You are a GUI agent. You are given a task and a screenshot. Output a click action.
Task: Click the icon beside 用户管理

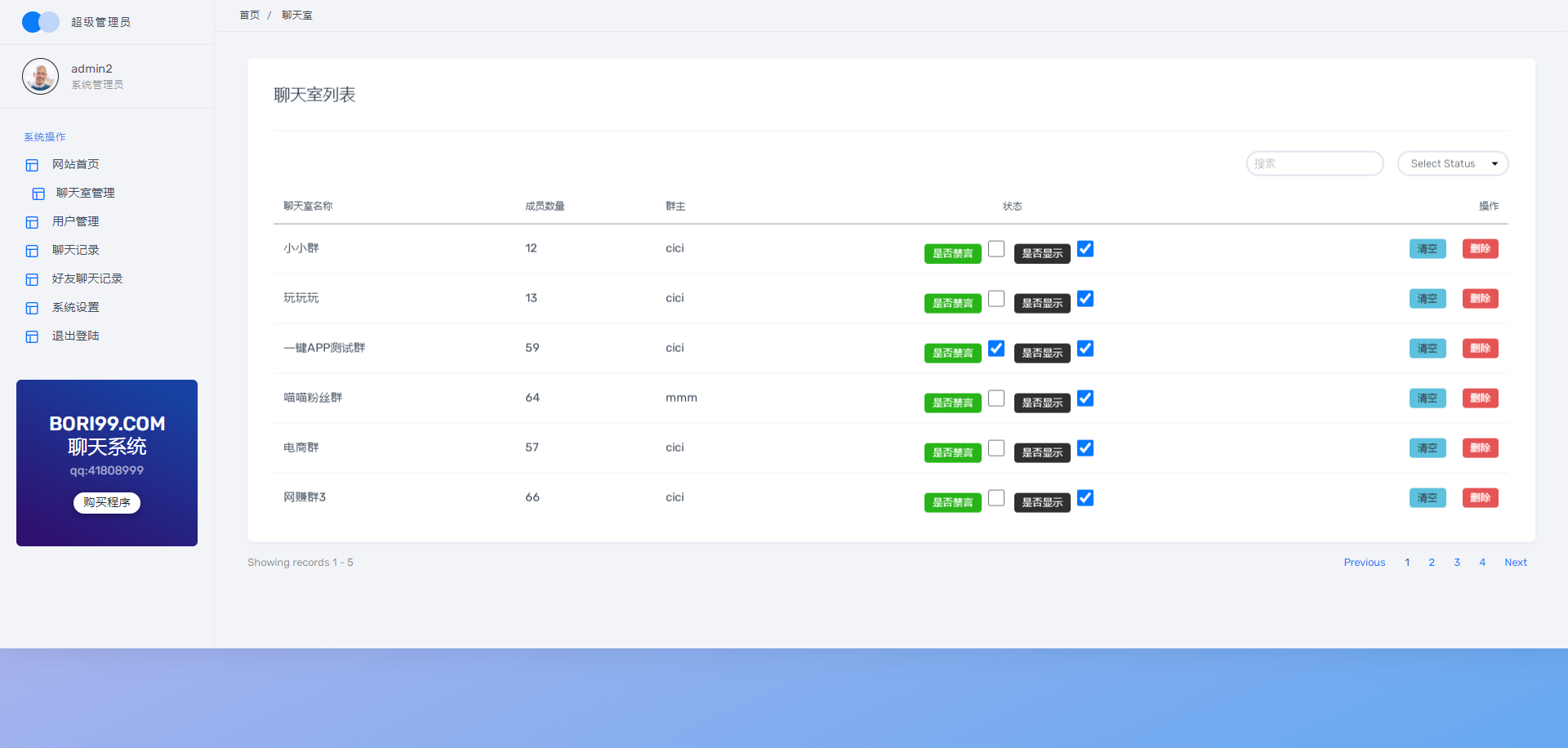[x=32, y=222]
